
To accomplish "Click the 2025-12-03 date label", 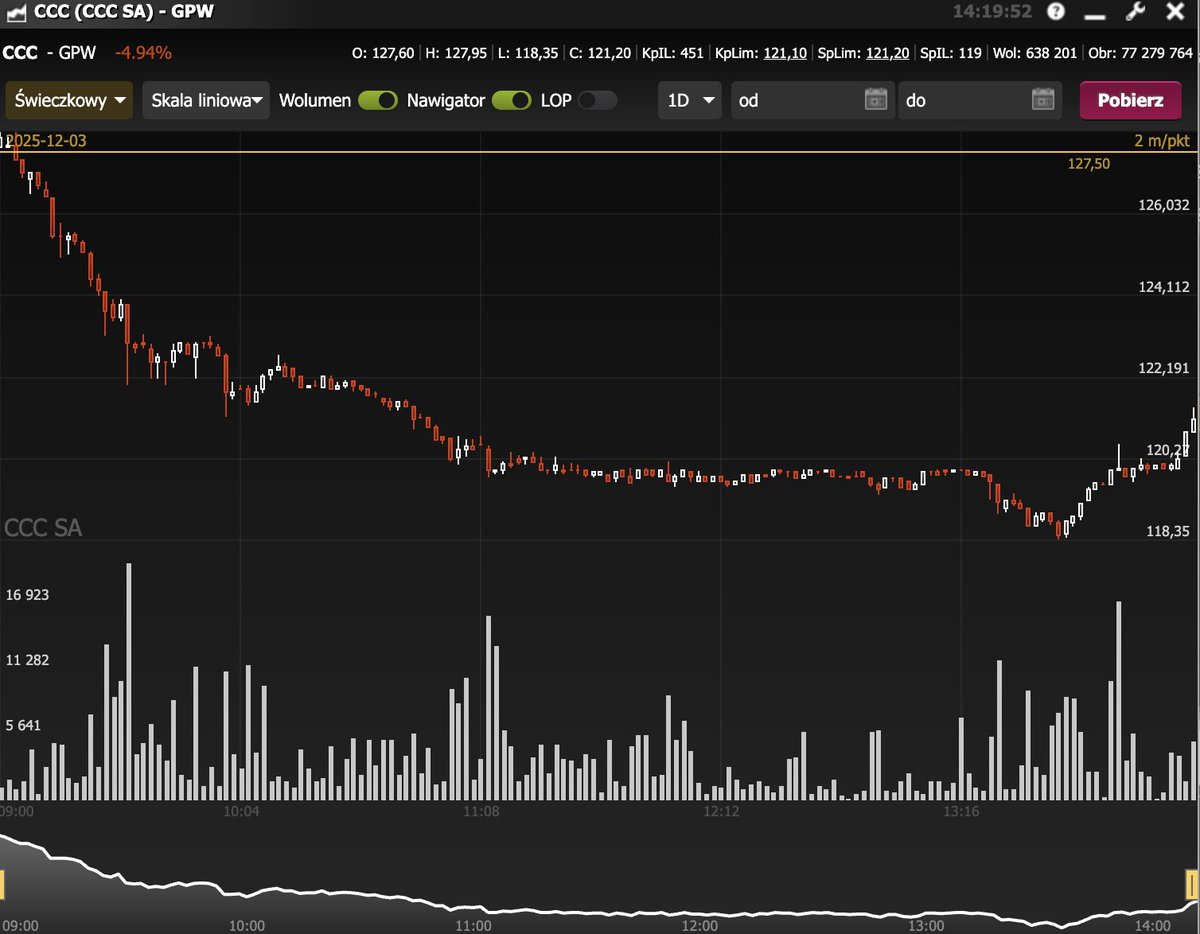I will point(47,141).
